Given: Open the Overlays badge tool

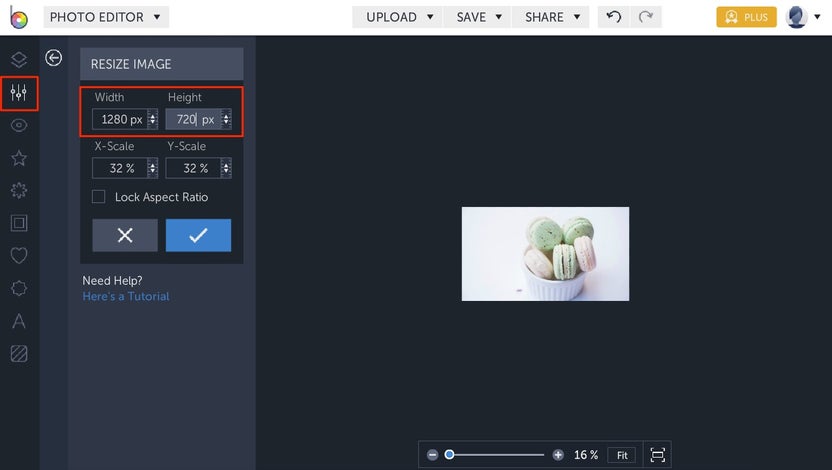Looking at the screenshot, I should point(19,289).
